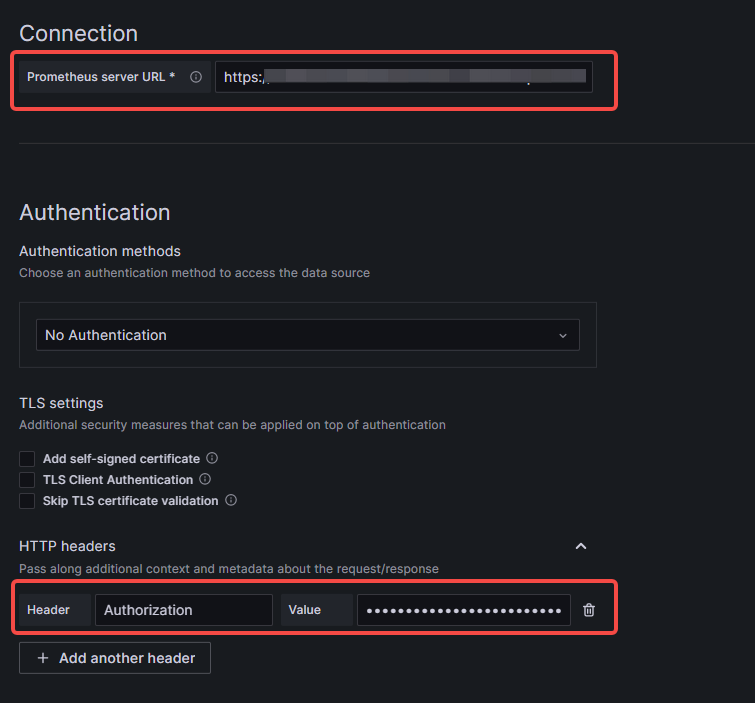Screen dimensions: 755x703
Task: Click info icon beside Prometheus server URL
Action: [x=196, y=77]
